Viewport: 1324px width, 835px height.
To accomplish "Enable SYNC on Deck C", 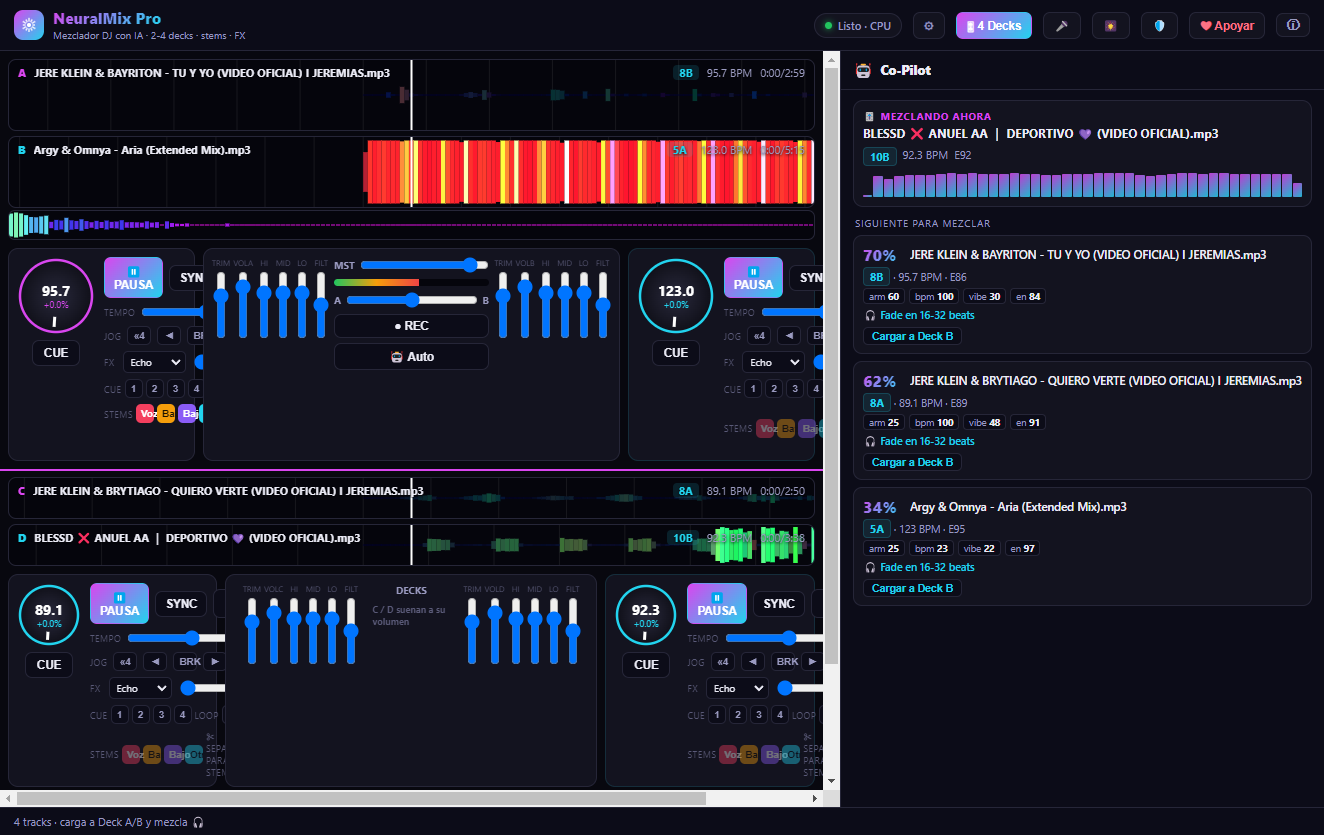I will coord(181,604).
